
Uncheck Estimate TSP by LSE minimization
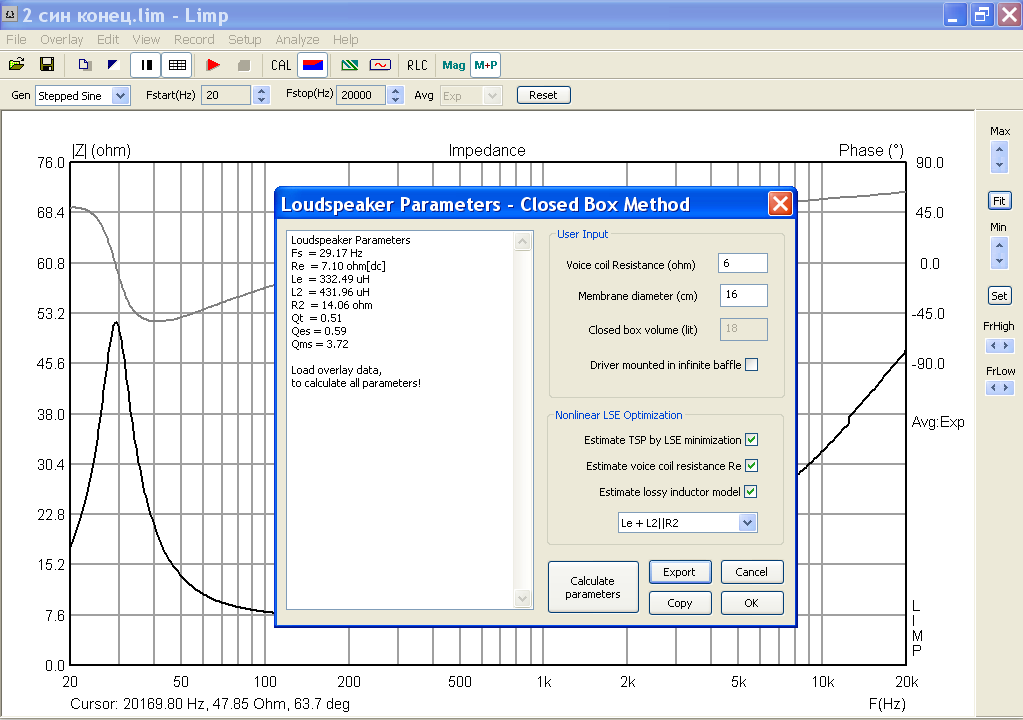[x=751, y=440]
